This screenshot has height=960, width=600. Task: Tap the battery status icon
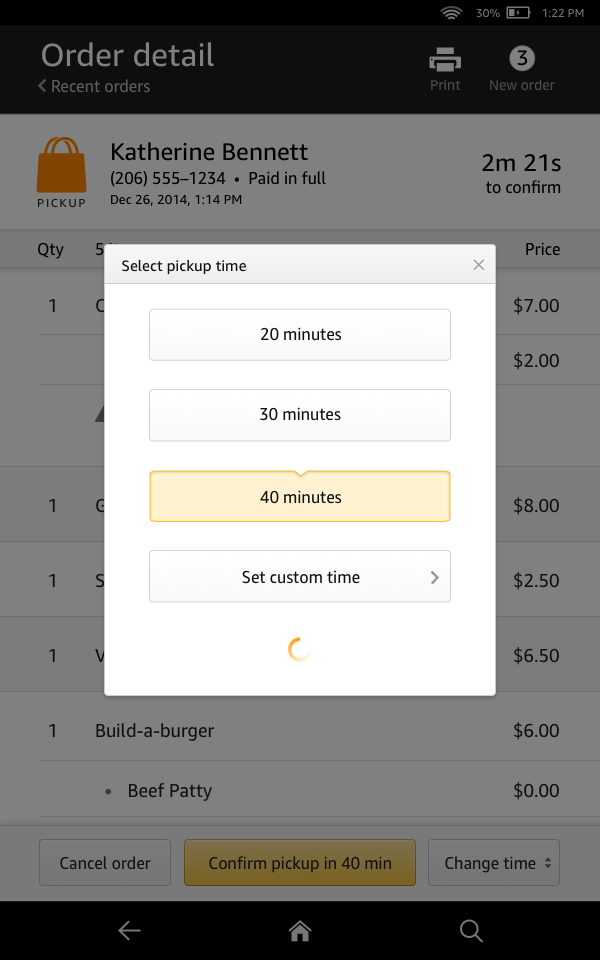coord(517,13)
